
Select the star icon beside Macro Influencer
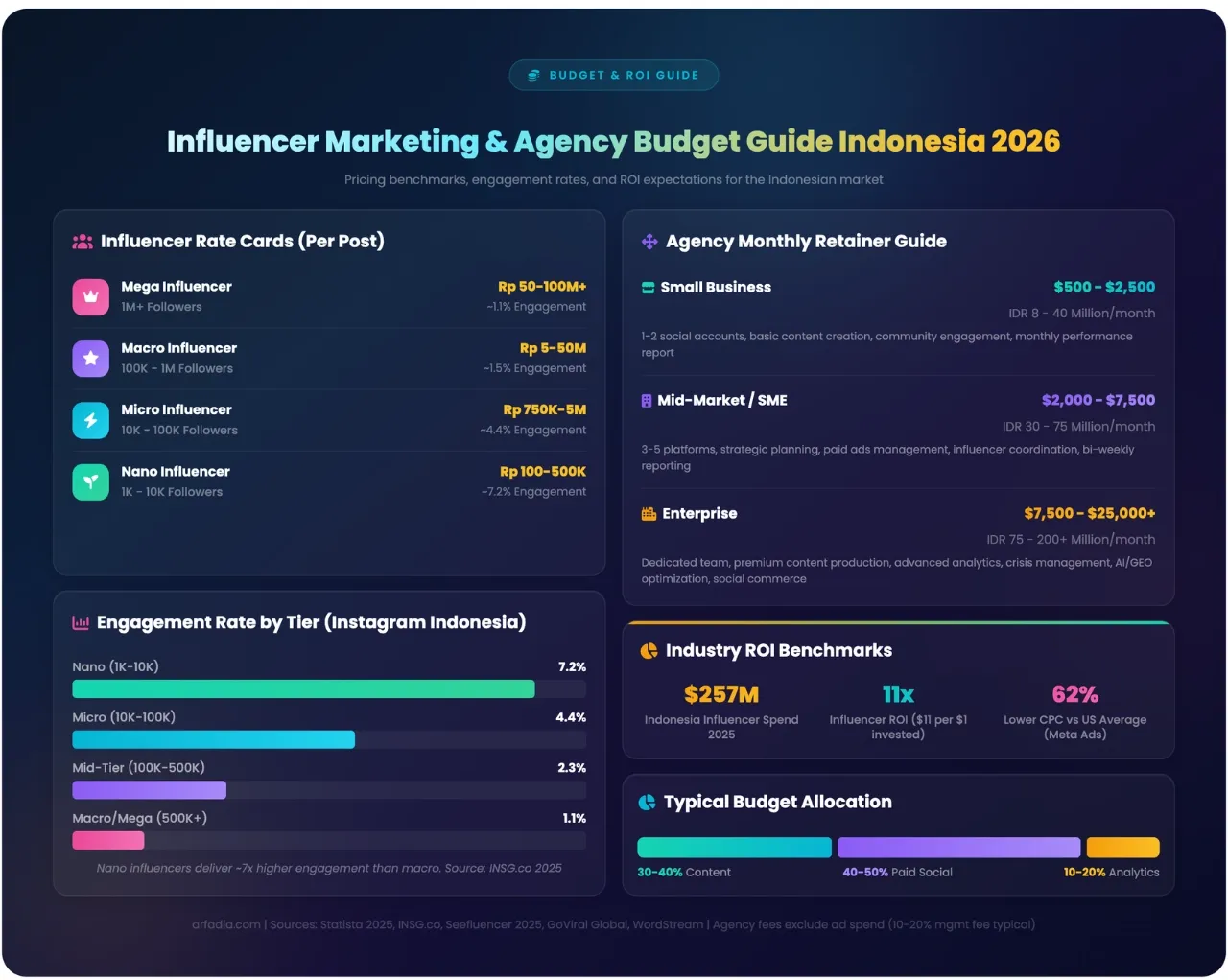[x=90, y=359]
